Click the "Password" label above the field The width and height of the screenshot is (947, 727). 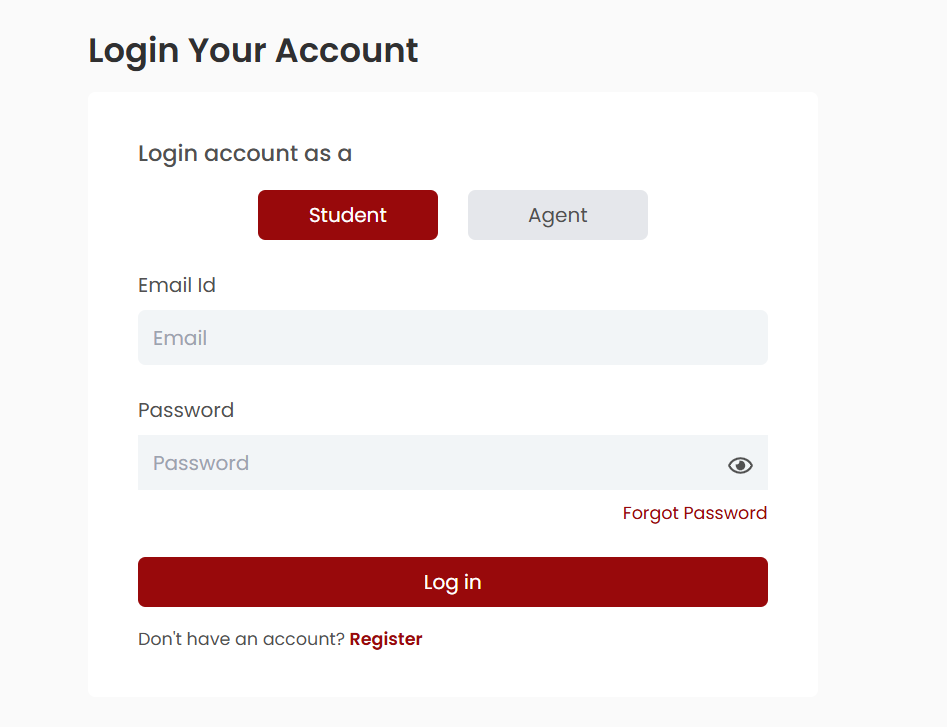pyautogui.click(x=186, y=410)
